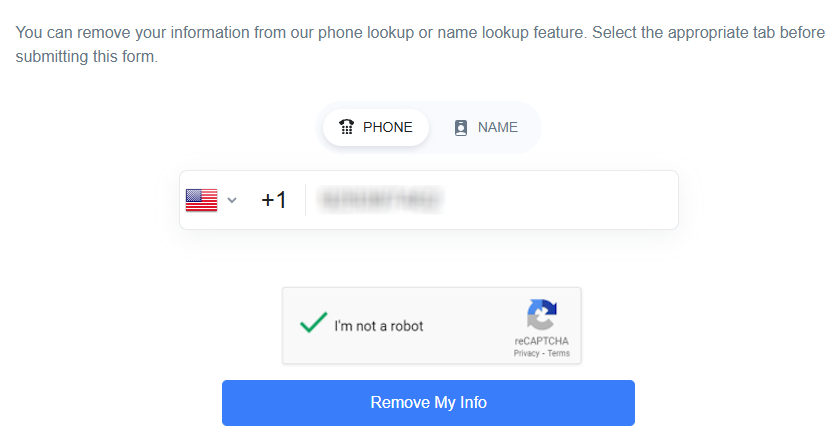The width and height of the screenshot is (838, 445).
Task: Expand the country chevron next to flag
Action: click(232, 200)
